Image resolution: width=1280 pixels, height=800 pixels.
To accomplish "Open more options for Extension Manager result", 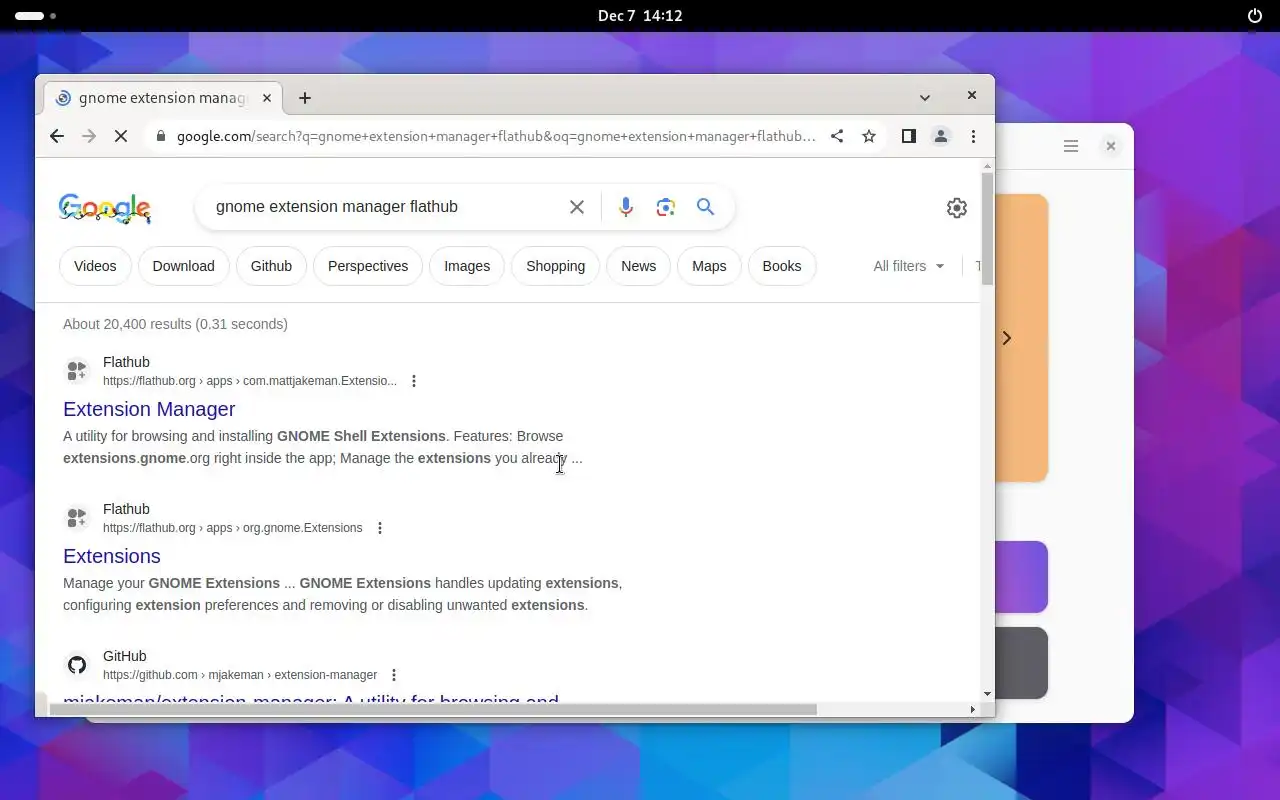I will coord(414,381).
